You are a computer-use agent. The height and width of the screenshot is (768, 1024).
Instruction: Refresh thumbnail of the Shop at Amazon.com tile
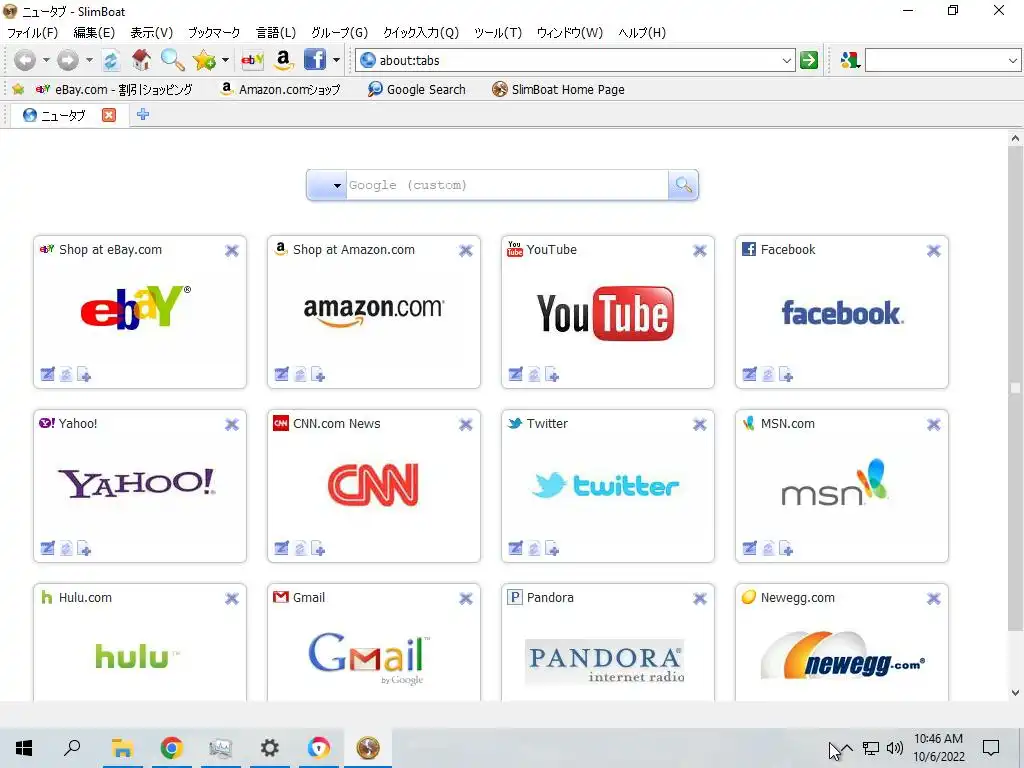click(x=300, y=374)
